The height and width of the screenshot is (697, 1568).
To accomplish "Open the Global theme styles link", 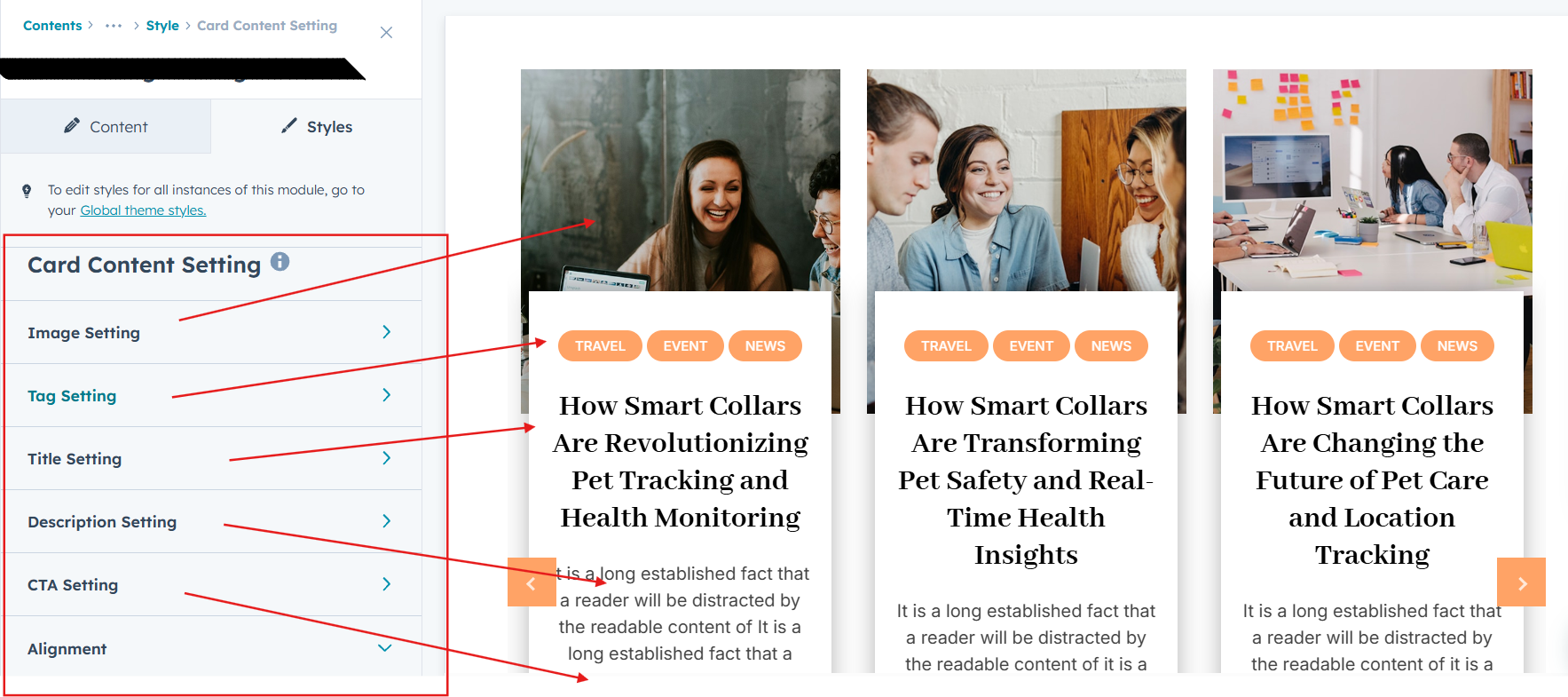I will click(x=143, y=210).
